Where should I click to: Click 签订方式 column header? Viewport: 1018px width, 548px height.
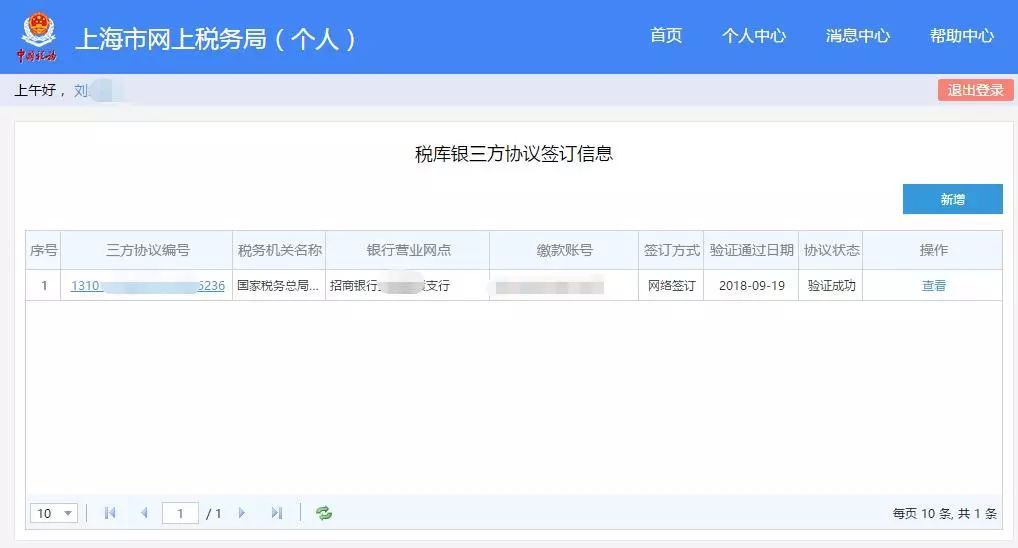(671, 250)
